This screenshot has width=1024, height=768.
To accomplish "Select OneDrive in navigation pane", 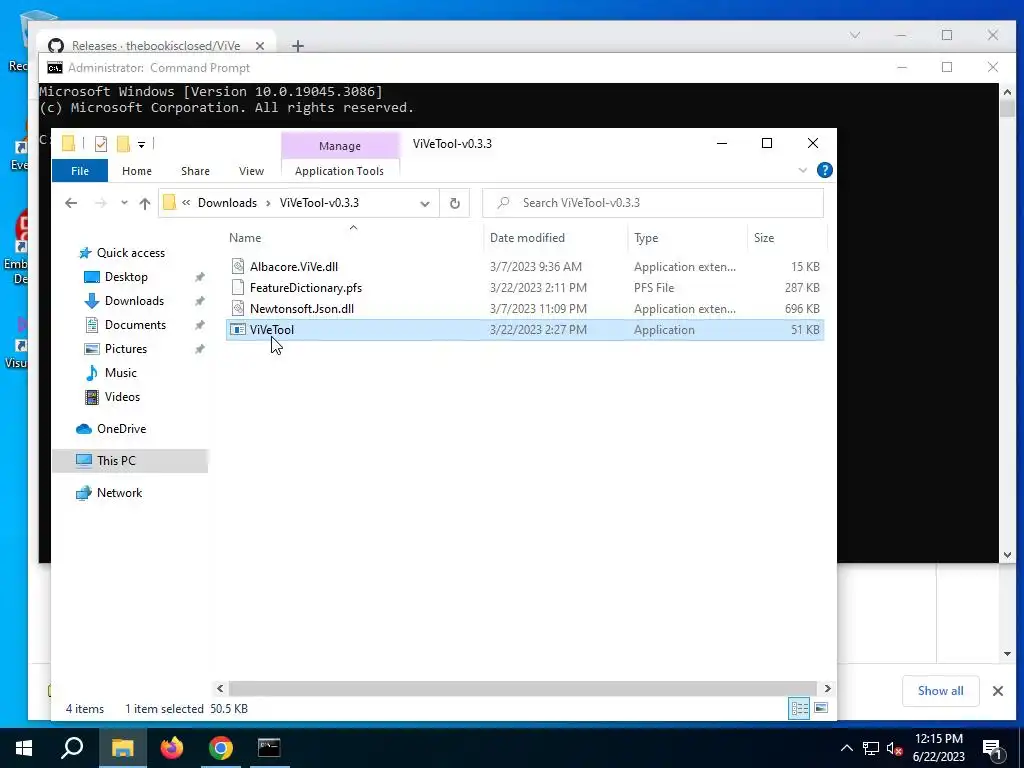I will point(121,429).
